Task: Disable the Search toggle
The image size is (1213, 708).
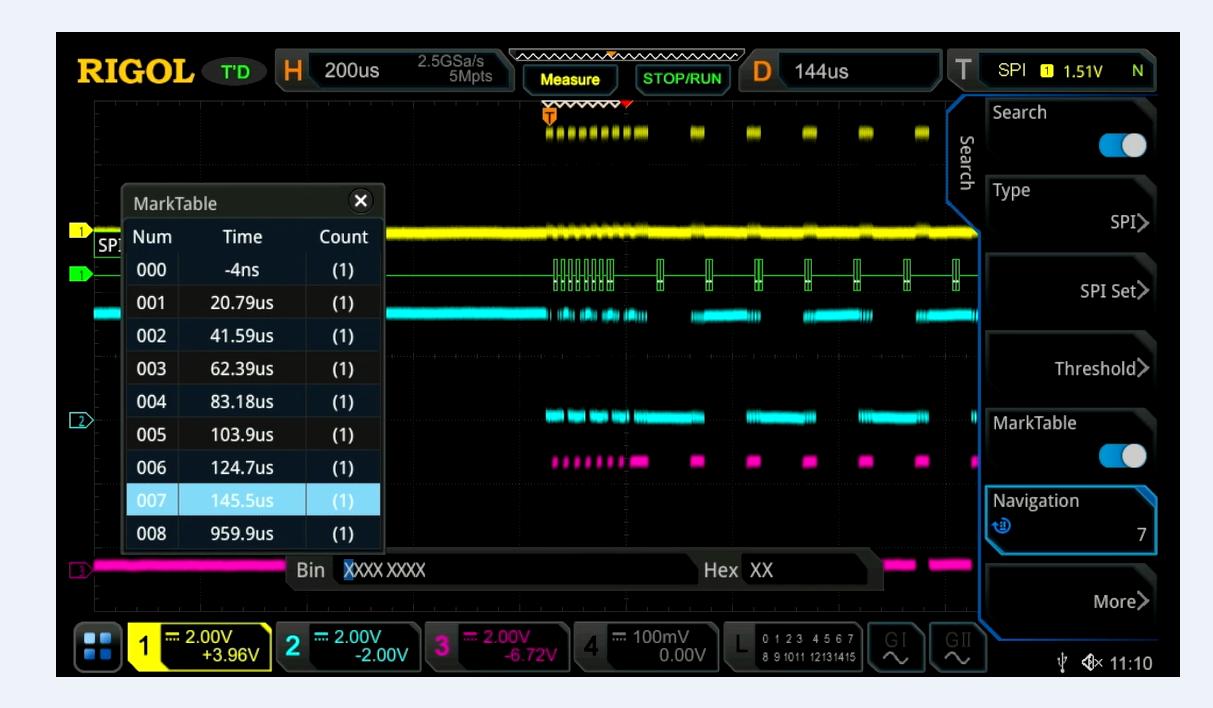Action: (1124, 146)
